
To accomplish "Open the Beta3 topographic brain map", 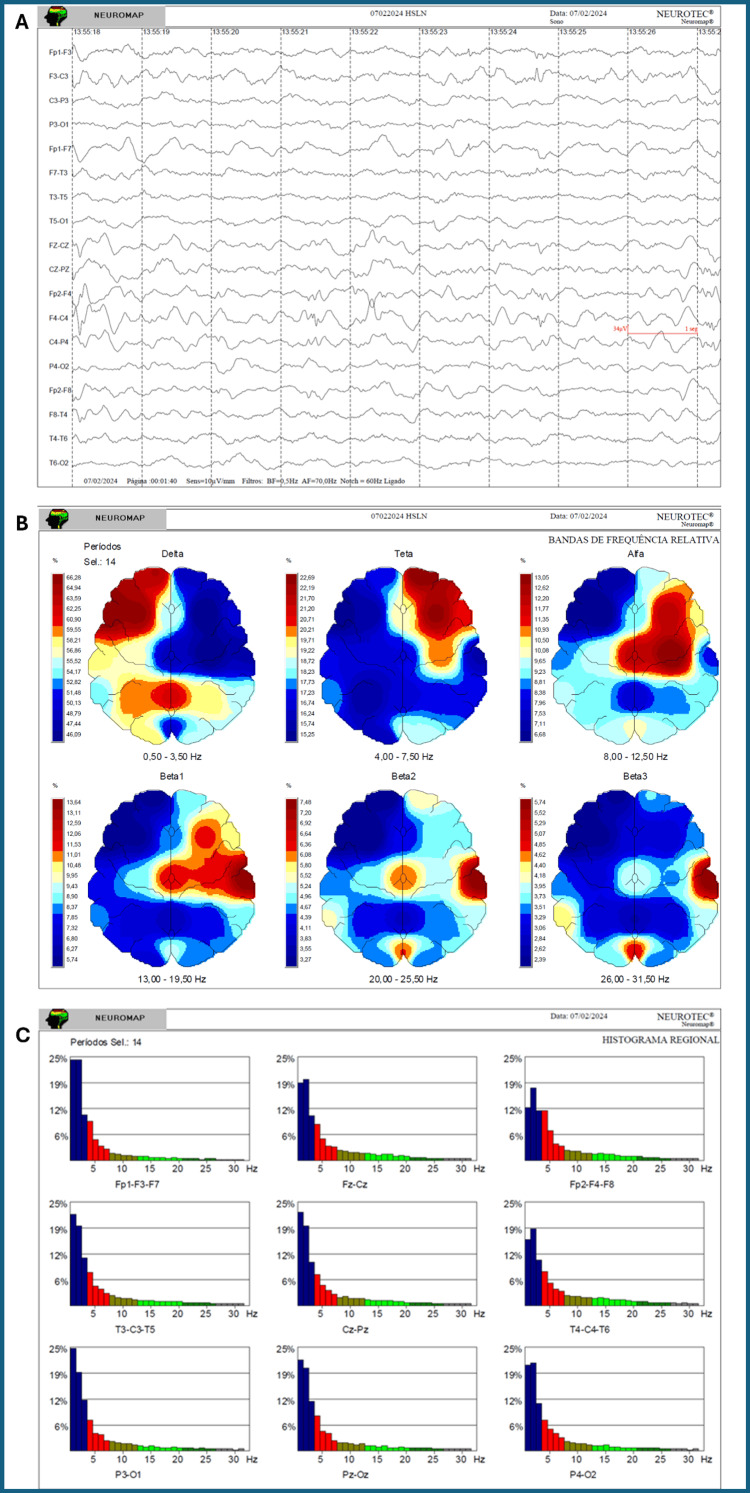I will pos(636,878).
